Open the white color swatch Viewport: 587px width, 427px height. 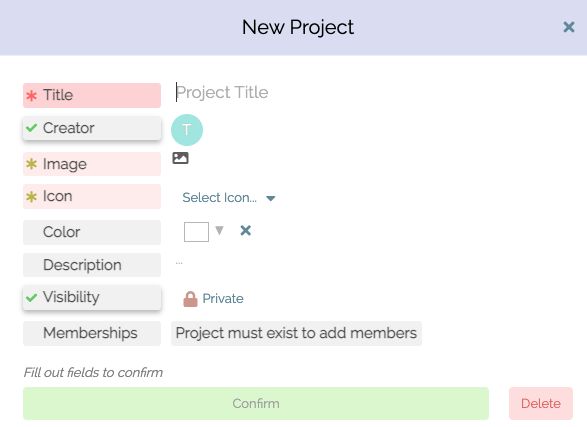coord(196,232)
